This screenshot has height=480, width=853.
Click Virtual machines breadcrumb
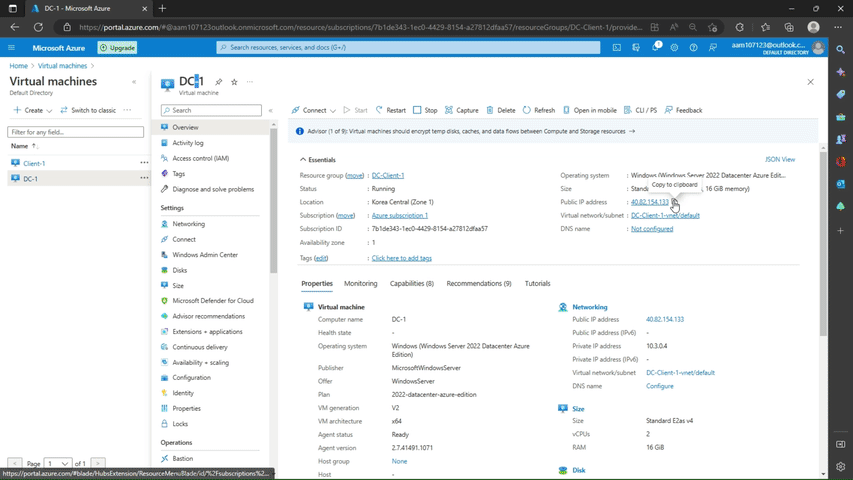point(62,66)
